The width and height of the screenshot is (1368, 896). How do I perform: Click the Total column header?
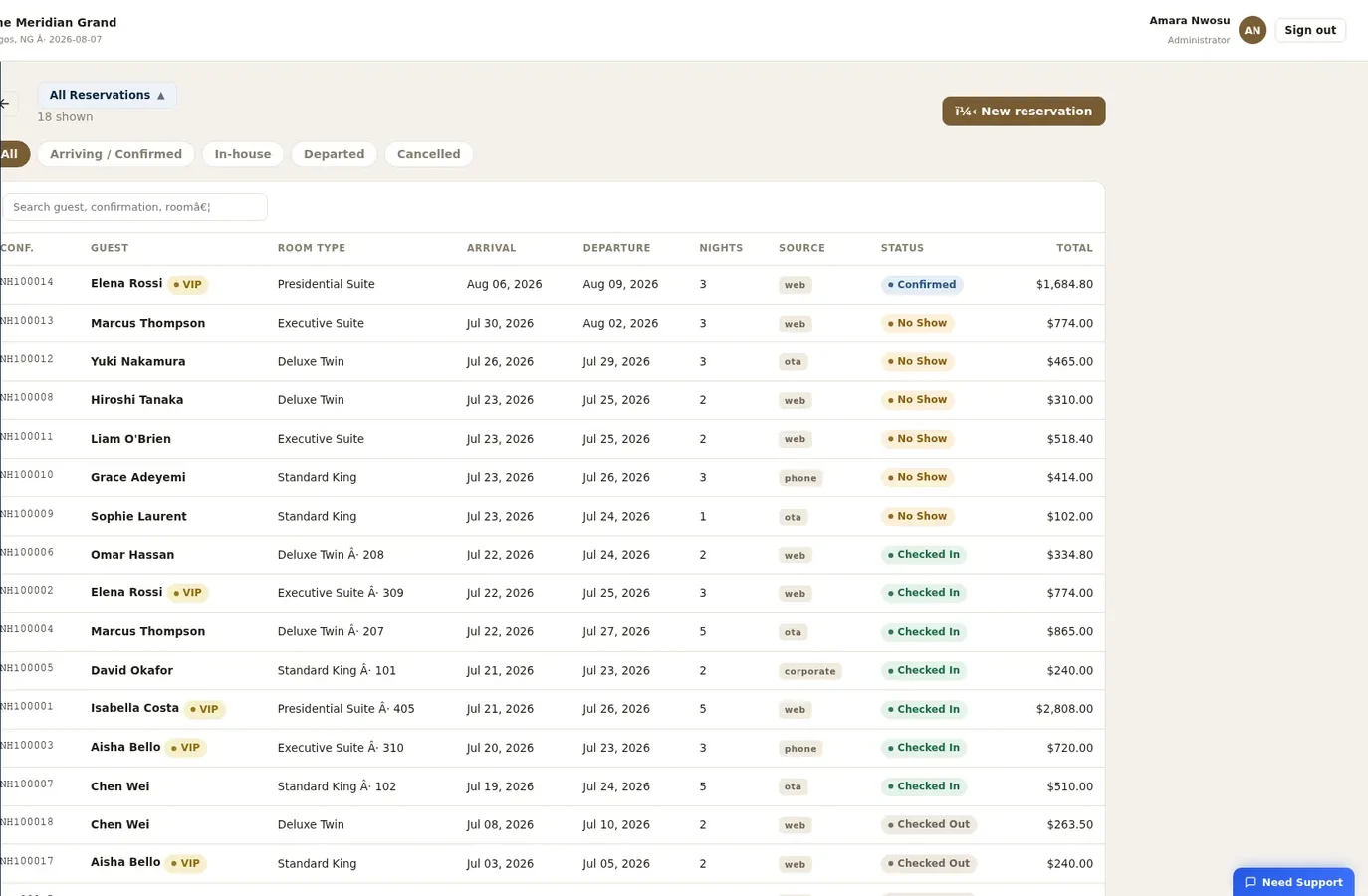pos(1074,248)
